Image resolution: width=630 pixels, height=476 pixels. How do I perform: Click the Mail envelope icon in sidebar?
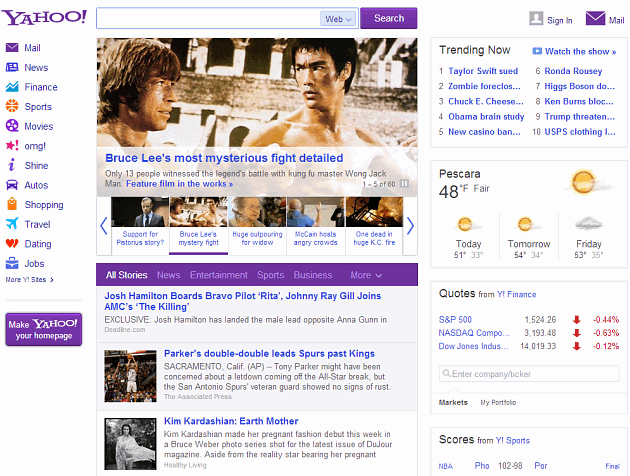point(12,48)
